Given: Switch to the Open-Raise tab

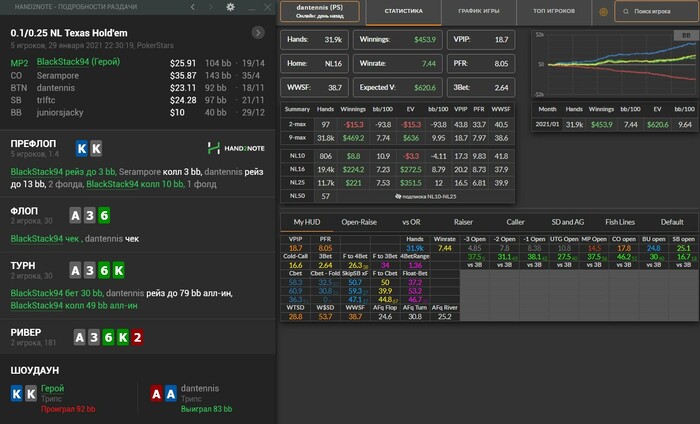Looking at the screenshot, I should [359, 222].
